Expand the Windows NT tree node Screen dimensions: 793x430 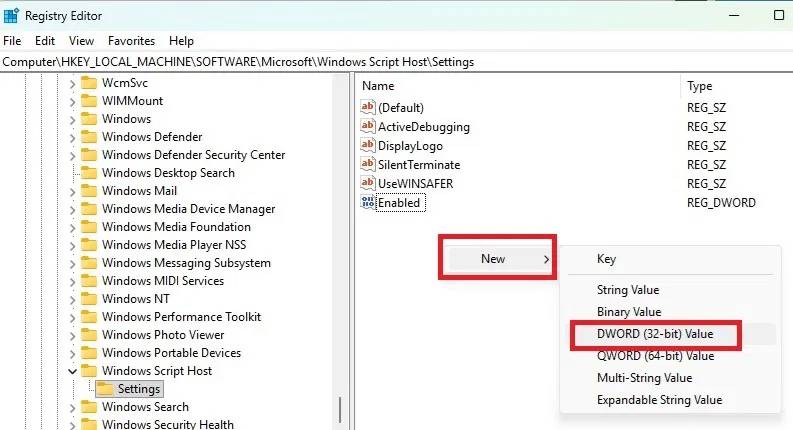coord(72,299)
